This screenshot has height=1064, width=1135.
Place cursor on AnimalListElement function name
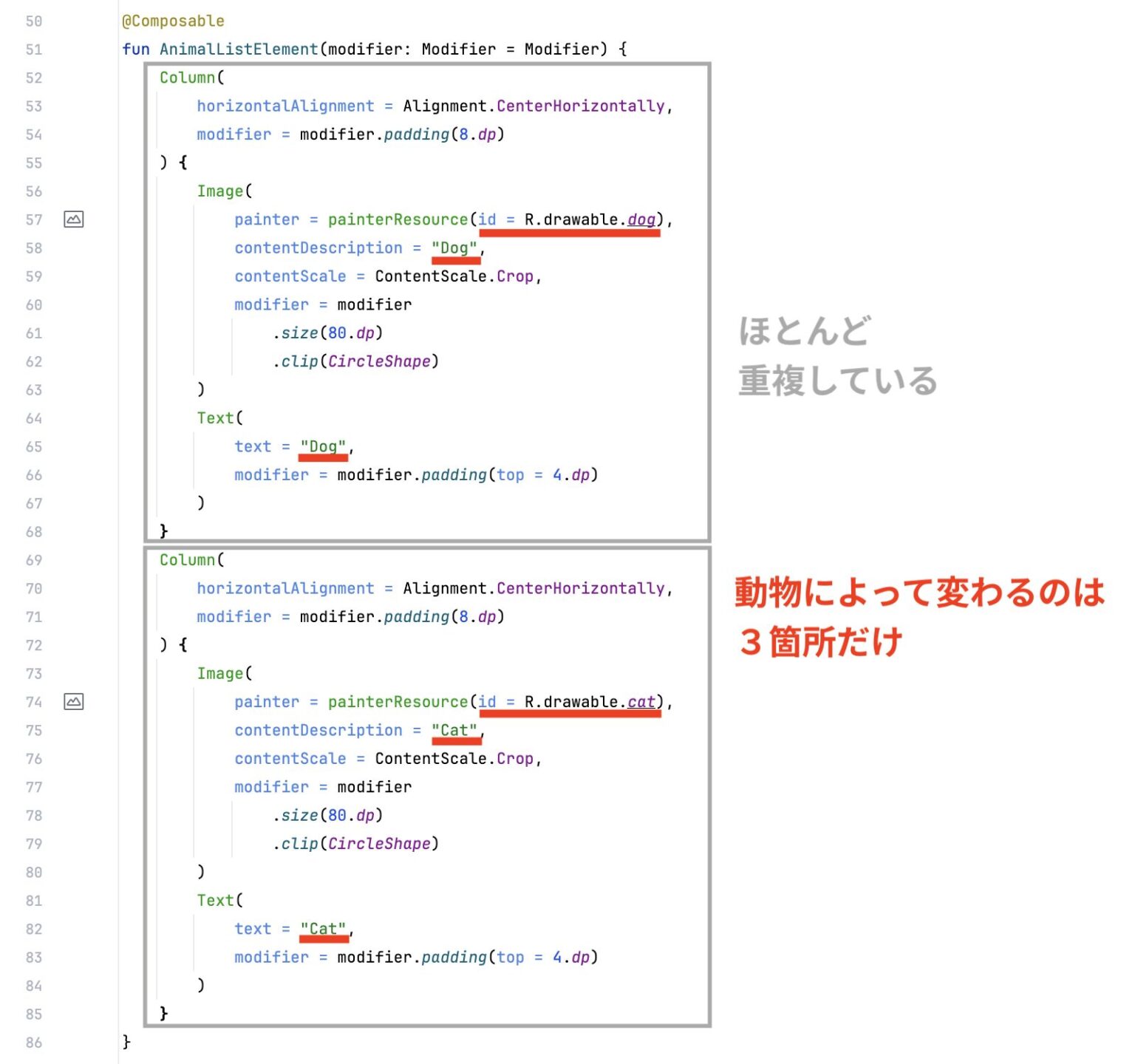(239, 50)
